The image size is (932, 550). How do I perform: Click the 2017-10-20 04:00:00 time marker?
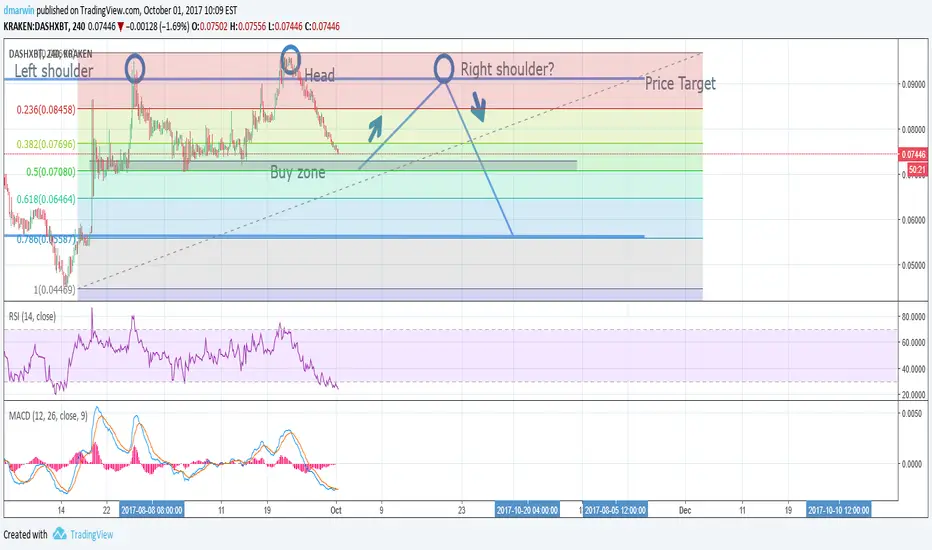pos(527,510)
